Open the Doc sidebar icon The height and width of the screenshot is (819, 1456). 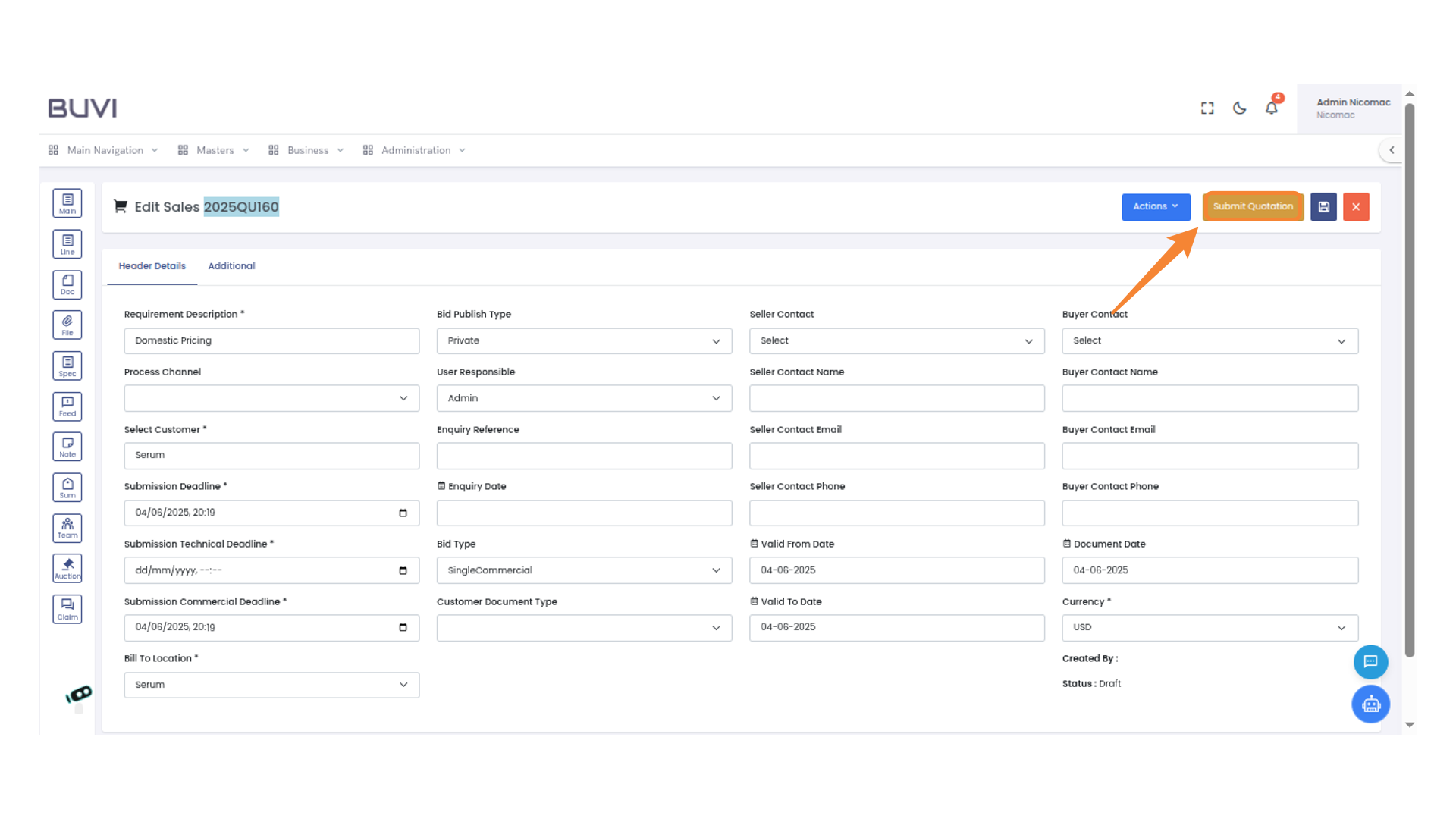(67, 285)
